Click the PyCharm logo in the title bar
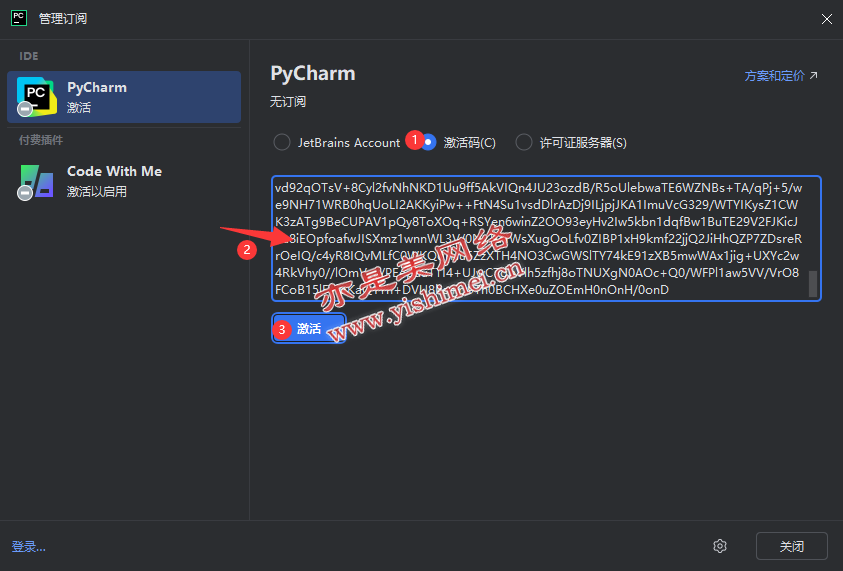This screenshot has width=843, height=571. tap(19, 18)
